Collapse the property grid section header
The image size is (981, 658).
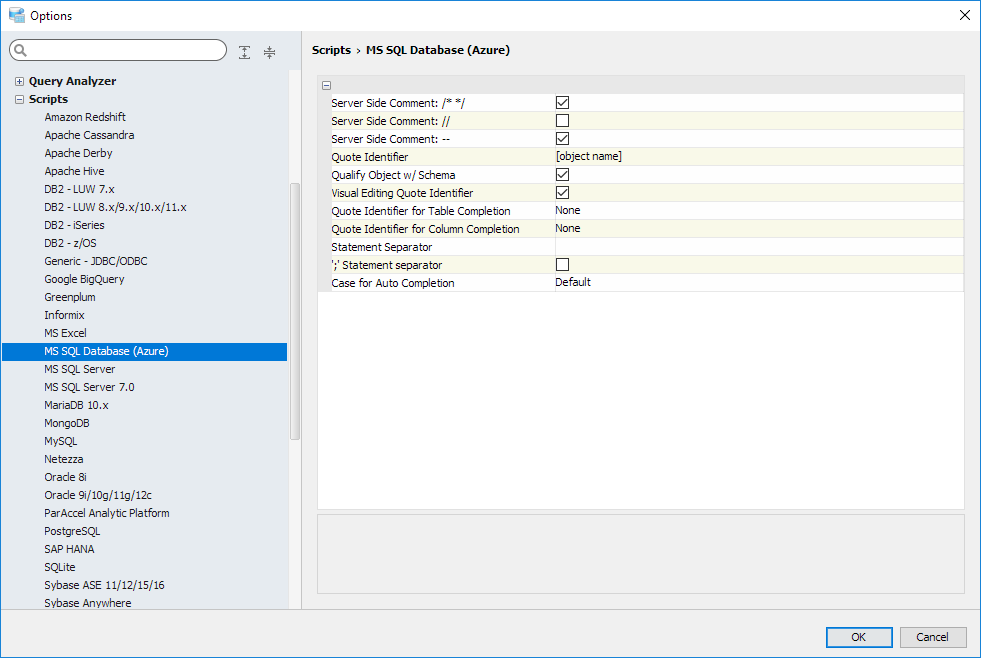(x=327, y=86)
